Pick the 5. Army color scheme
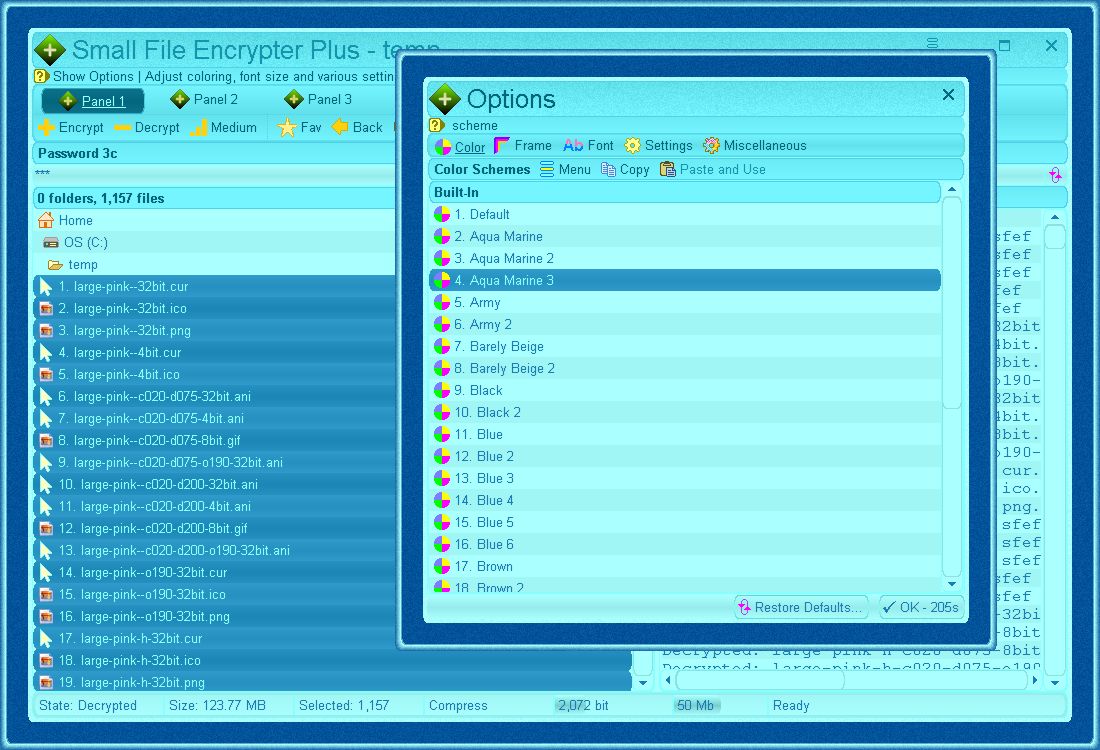This screenshot has height=750, width=1100. [685, 302]
